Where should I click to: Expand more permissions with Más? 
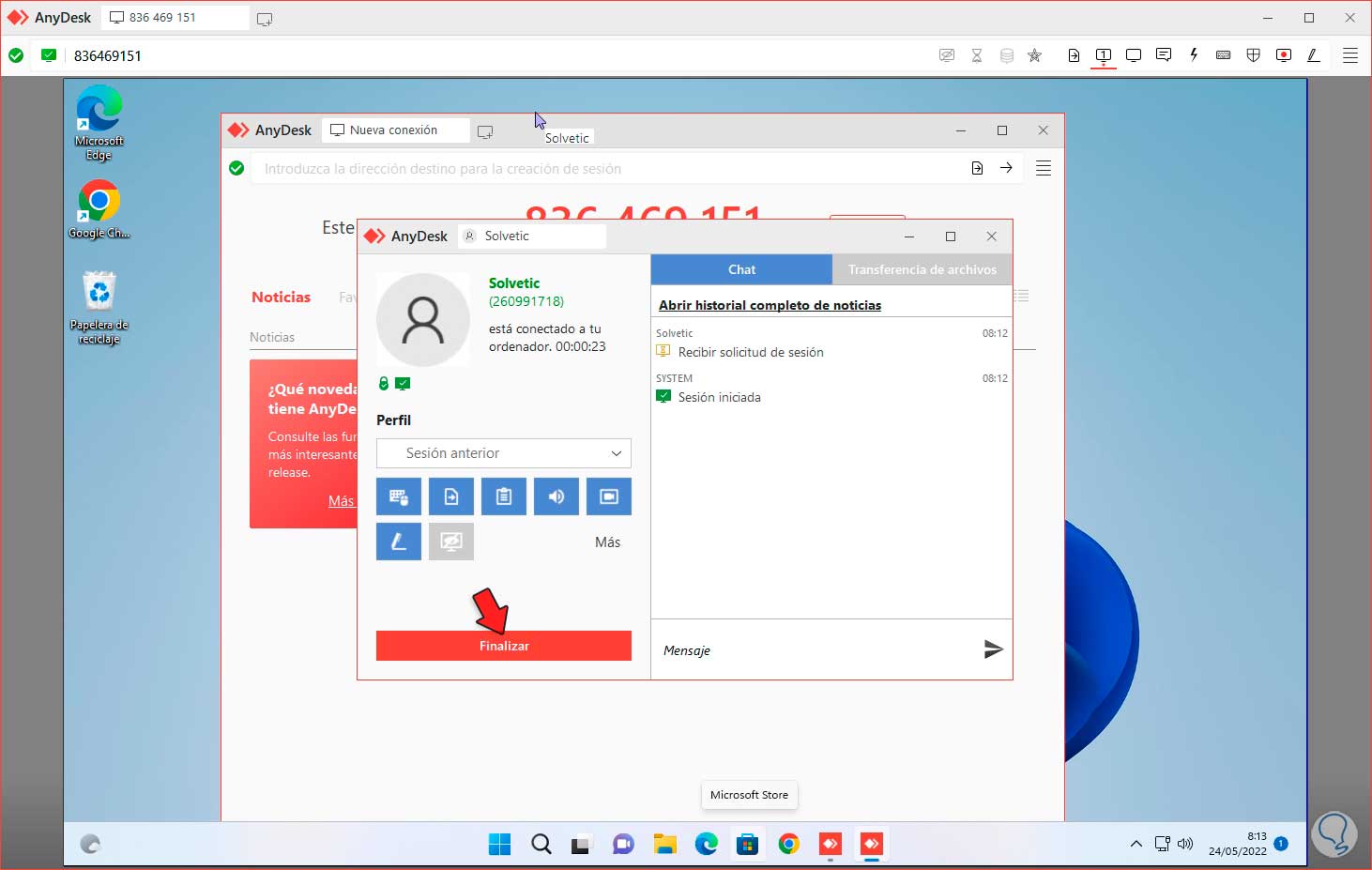(607, 542)
